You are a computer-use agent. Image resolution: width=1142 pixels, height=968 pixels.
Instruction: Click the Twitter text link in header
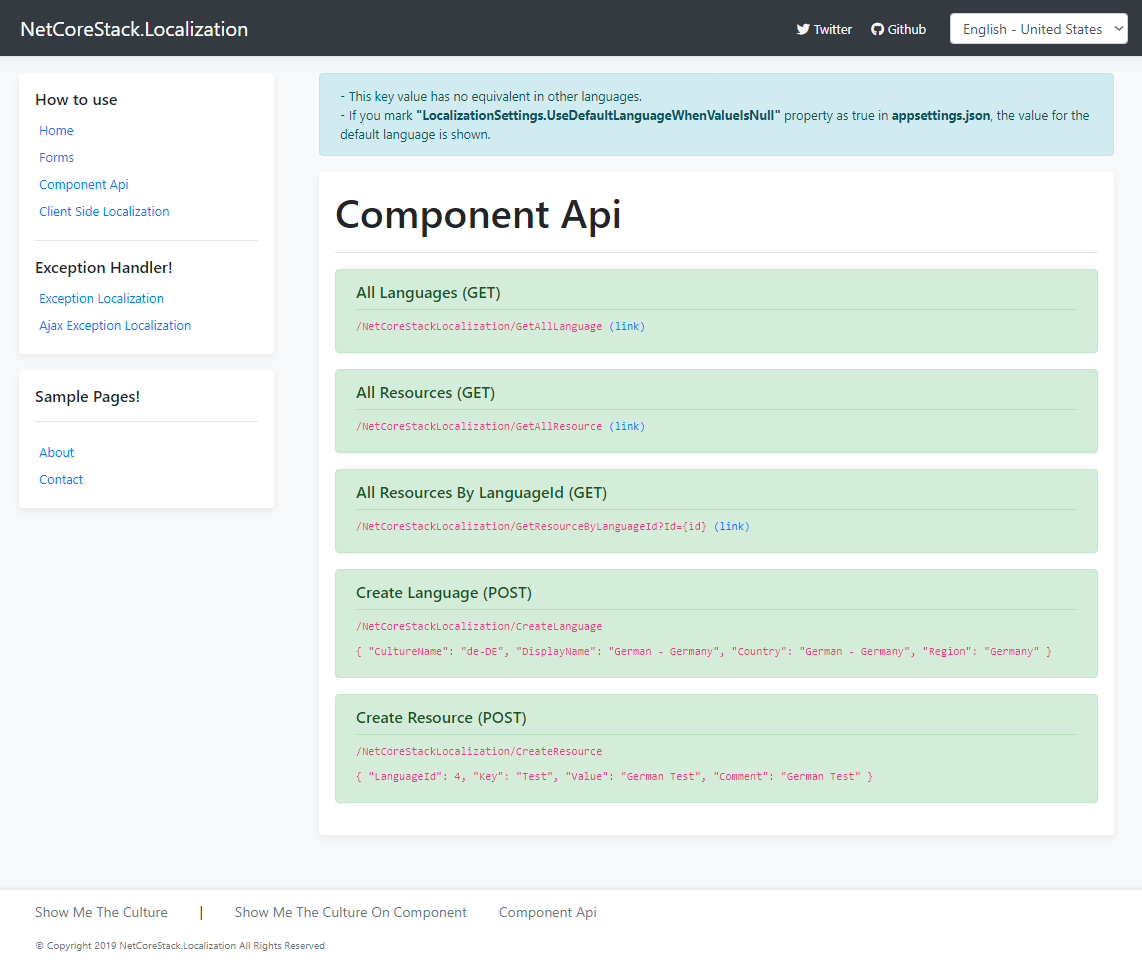click(x=832, y=30)
